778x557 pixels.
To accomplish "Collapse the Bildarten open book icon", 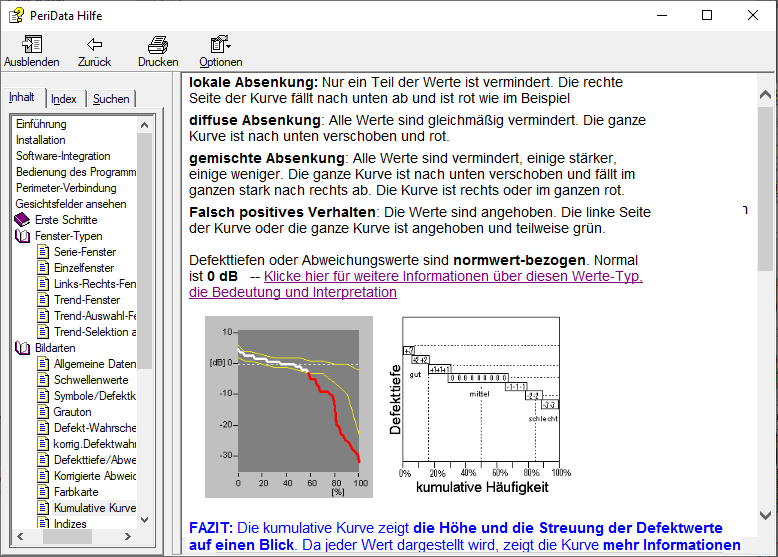I will (x=22, y=348).
